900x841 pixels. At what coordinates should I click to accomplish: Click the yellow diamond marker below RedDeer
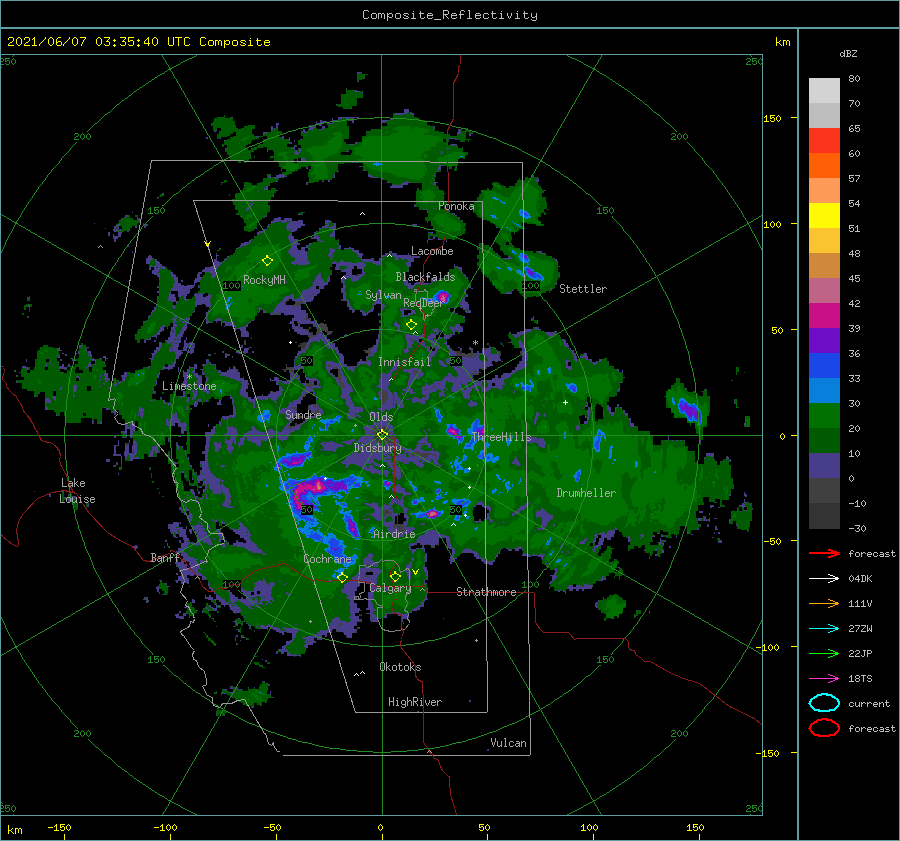pyautogui.click(x=411, y=325)
